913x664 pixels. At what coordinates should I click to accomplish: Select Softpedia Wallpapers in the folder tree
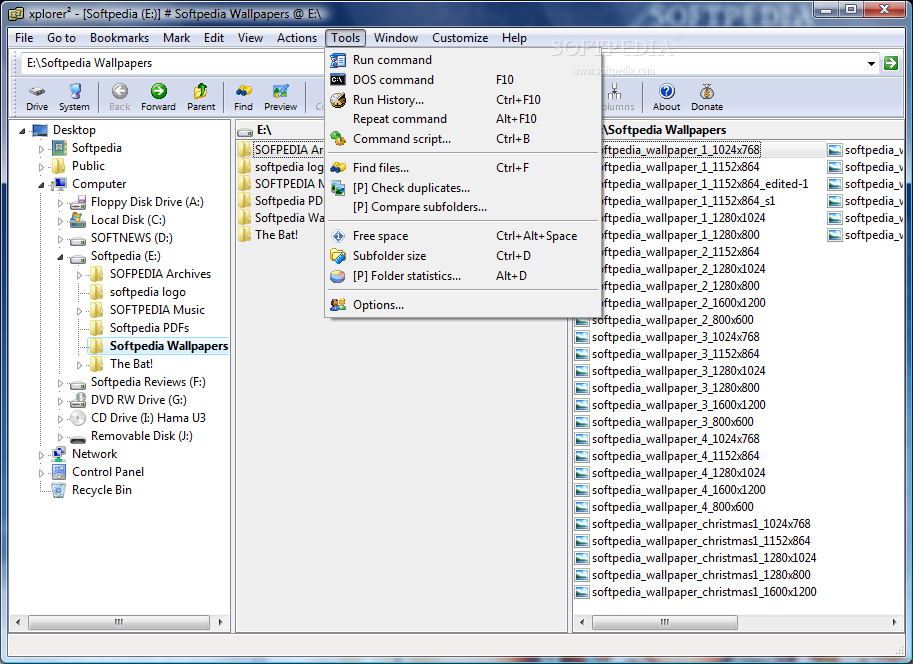pos(169,346)
